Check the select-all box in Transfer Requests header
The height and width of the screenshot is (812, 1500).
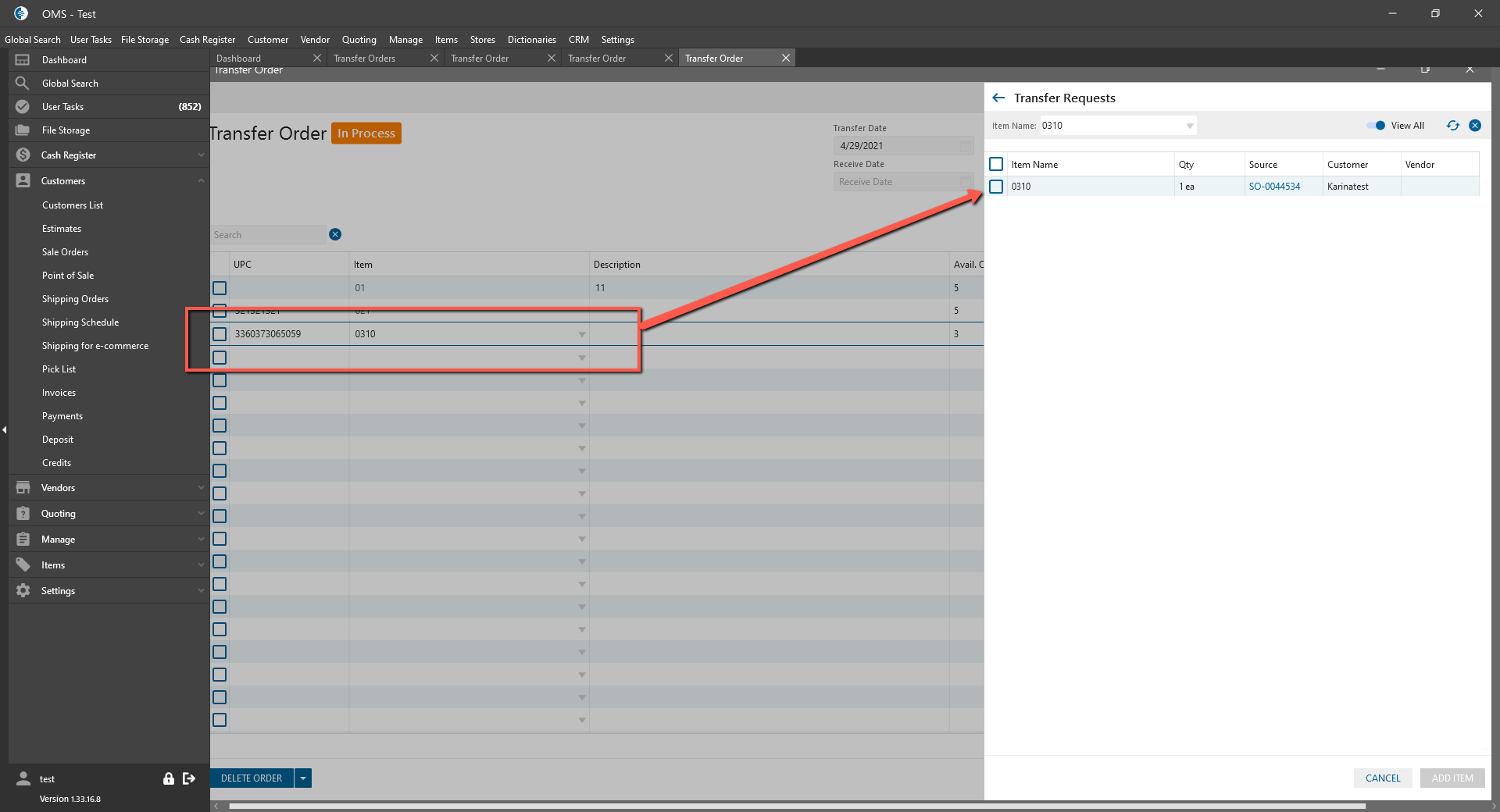click(x=996, y=164)
